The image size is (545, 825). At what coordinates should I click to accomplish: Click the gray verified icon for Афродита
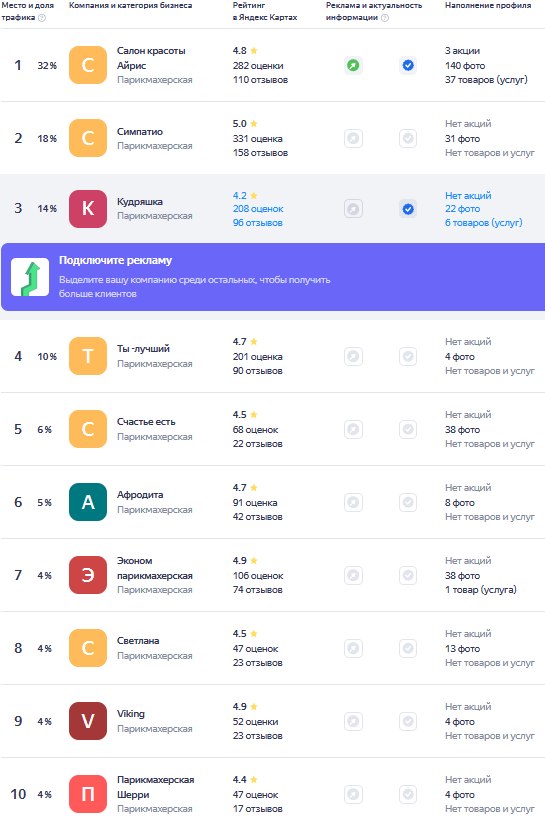[408, 502]
